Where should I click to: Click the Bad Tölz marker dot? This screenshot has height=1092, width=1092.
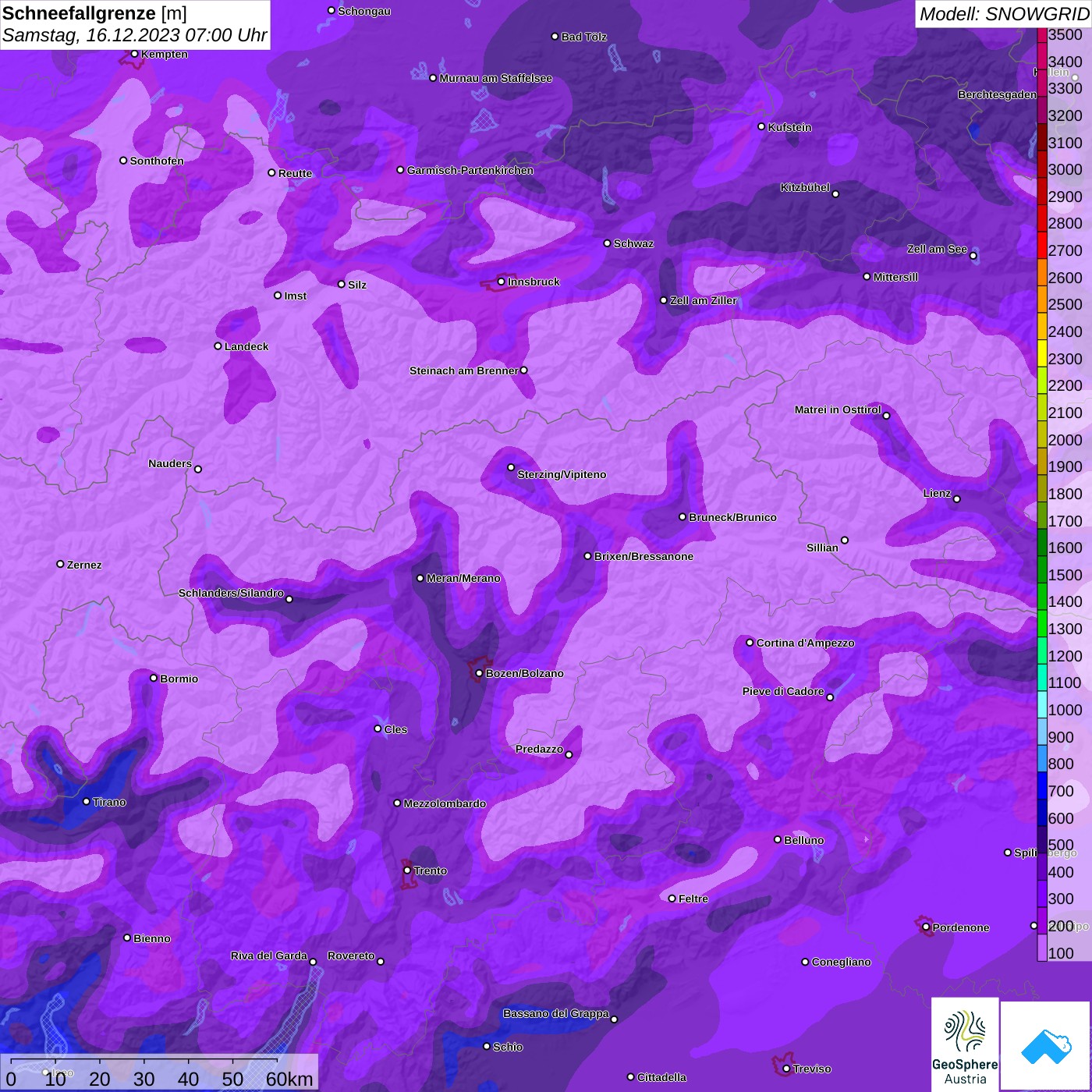click(x=555, y=37)
